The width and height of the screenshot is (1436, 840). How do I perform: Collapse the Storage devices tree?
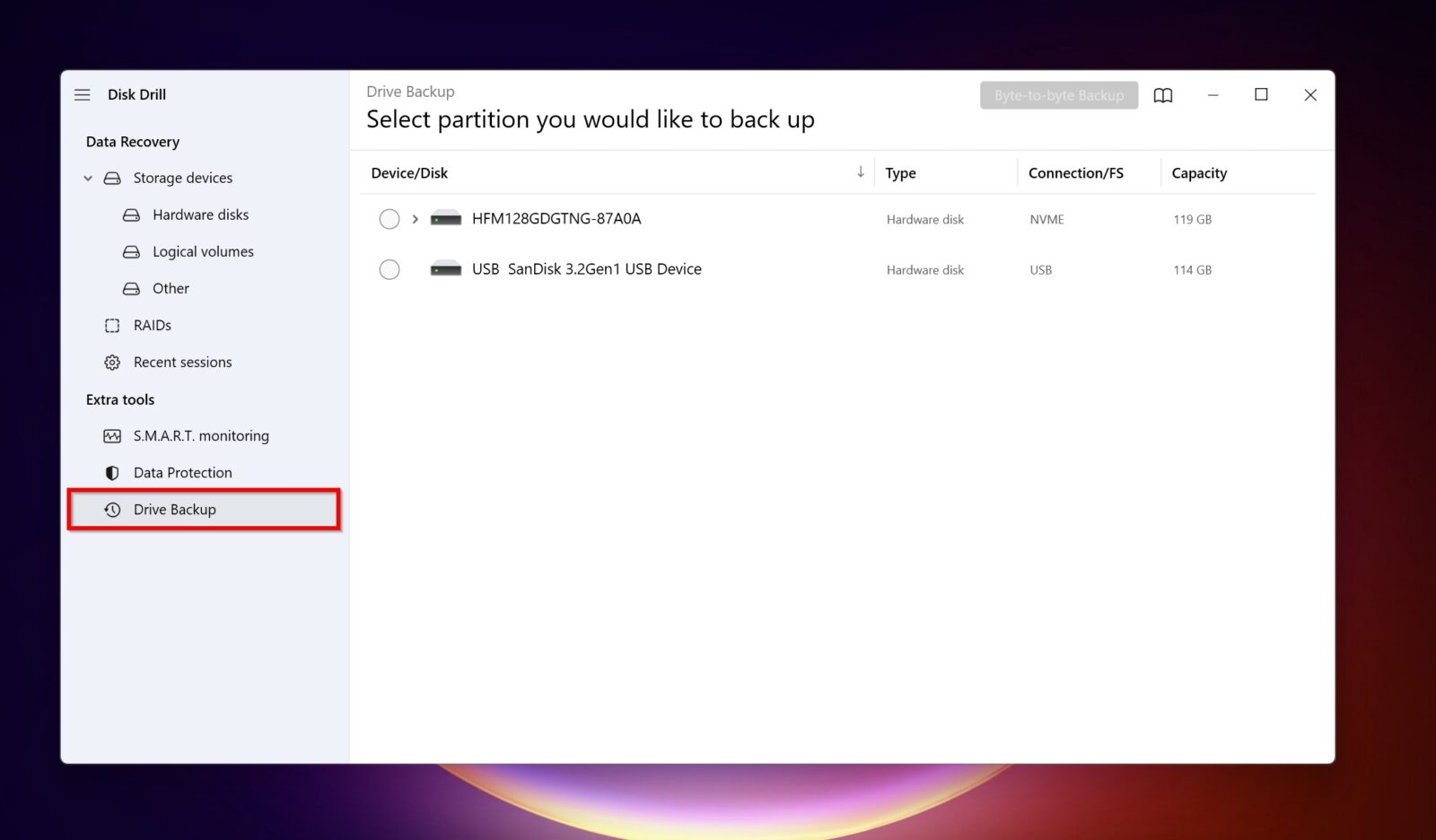click(x=88, y=178)
